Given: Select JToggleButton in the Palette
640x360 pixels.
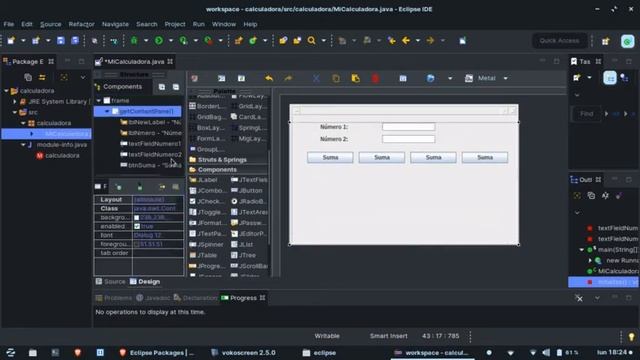Looking at the screenshot, I should coord(207,212).
